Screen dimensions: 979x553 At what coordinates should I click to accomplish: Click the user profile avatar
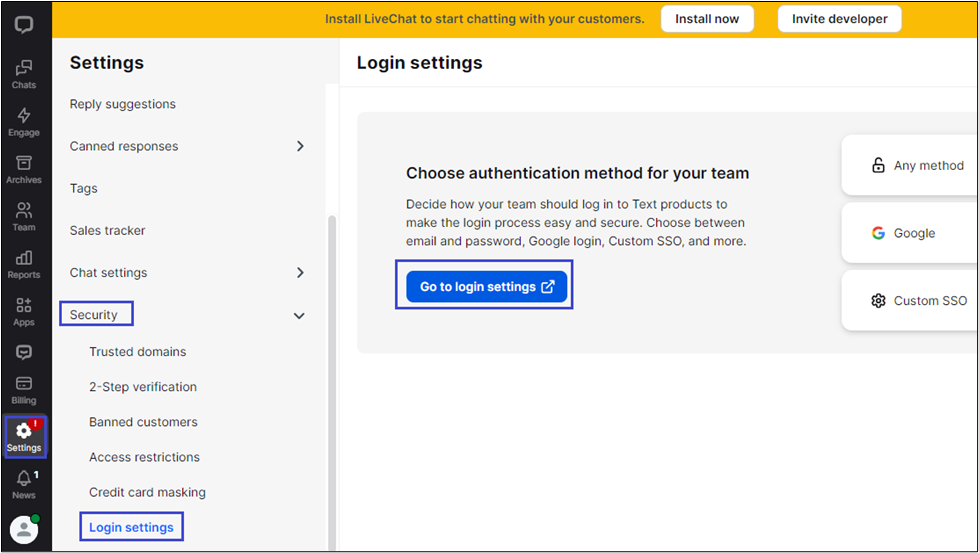[x=24, y=529]
